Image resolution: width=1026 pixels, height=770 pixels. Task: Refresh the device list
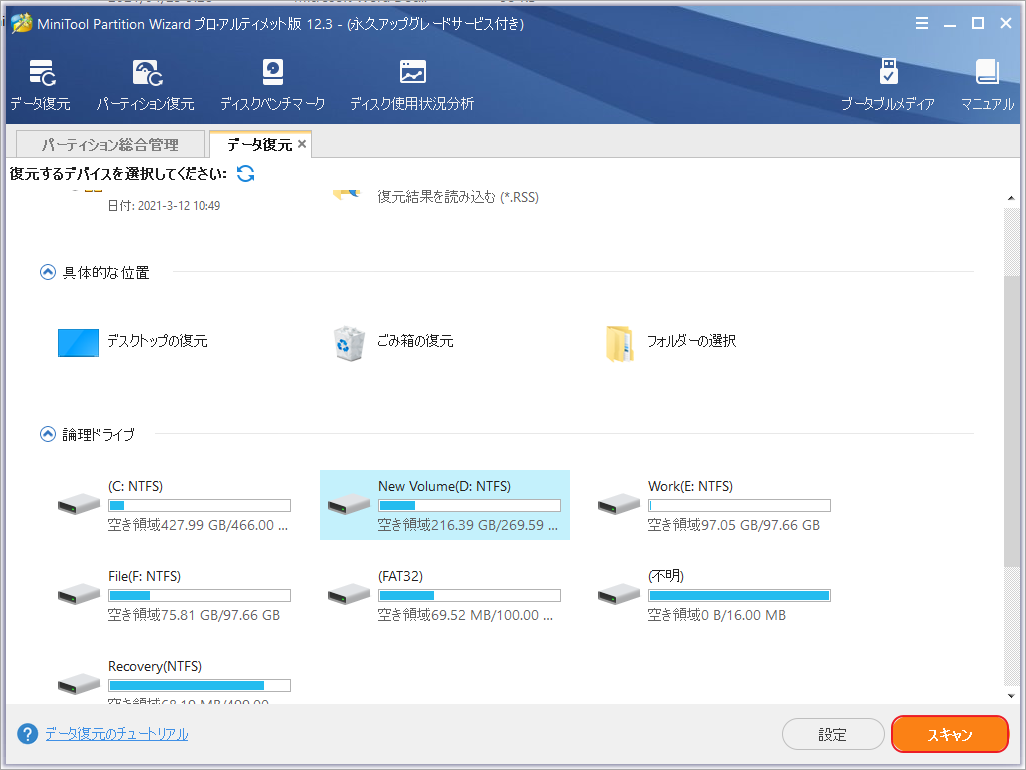click(244, 172)
